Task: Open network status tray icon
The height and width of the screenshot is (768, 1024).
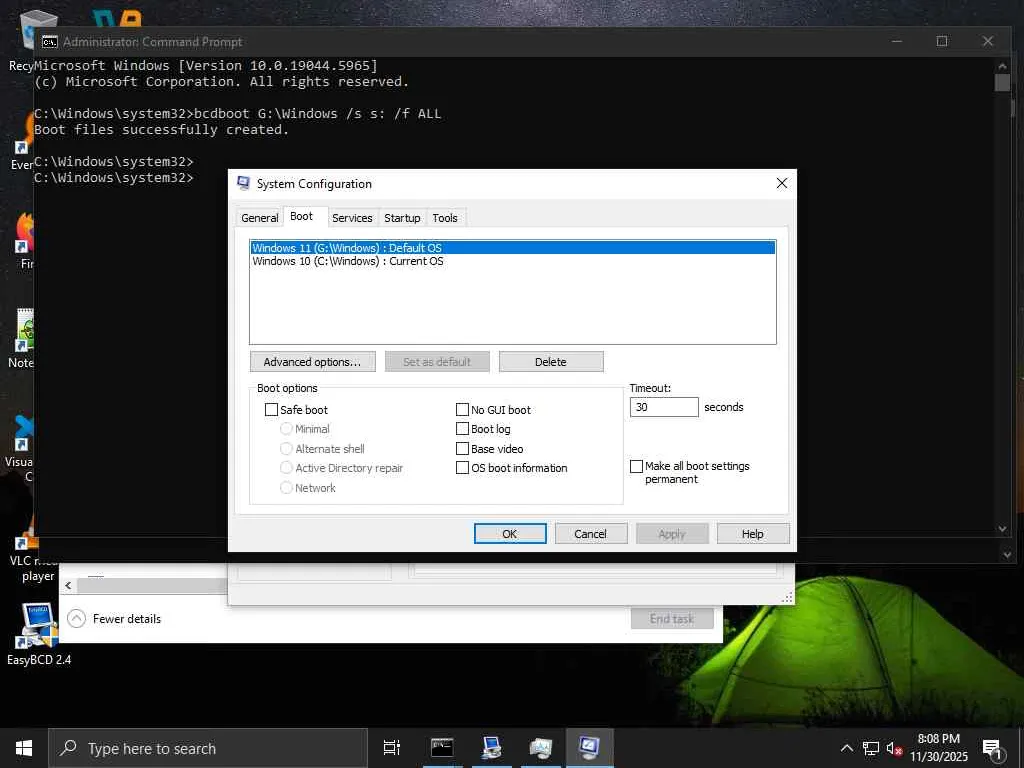Action: (x=871, y=748)
